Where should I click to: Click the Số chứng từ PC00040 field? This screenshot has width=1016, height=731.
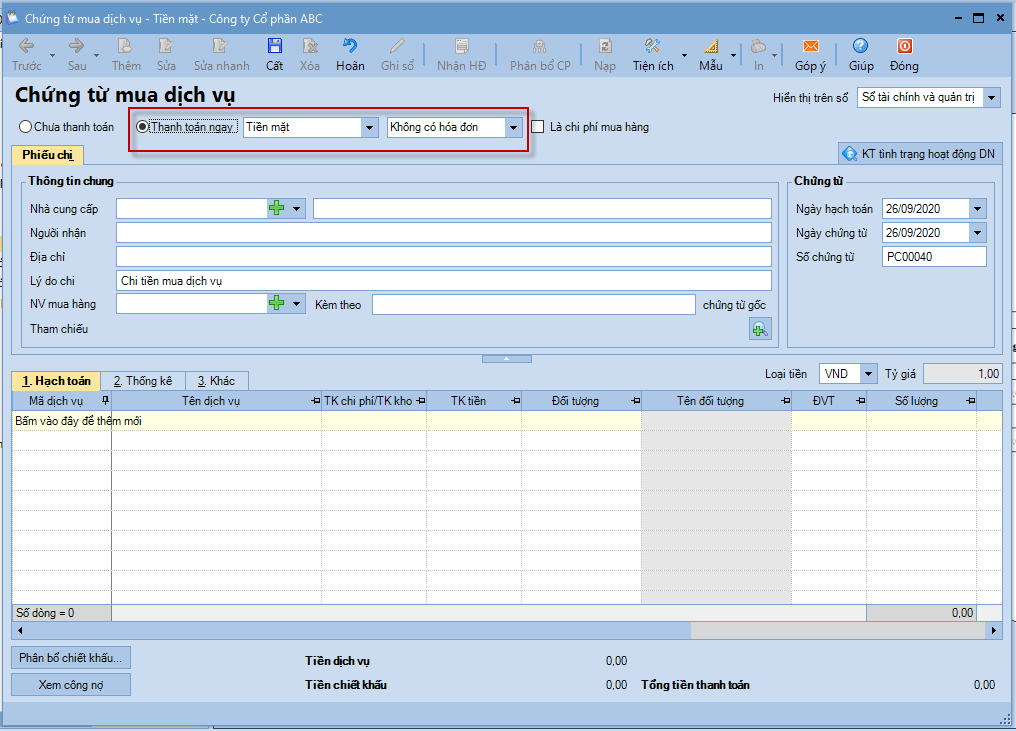(x=934, y=257)
